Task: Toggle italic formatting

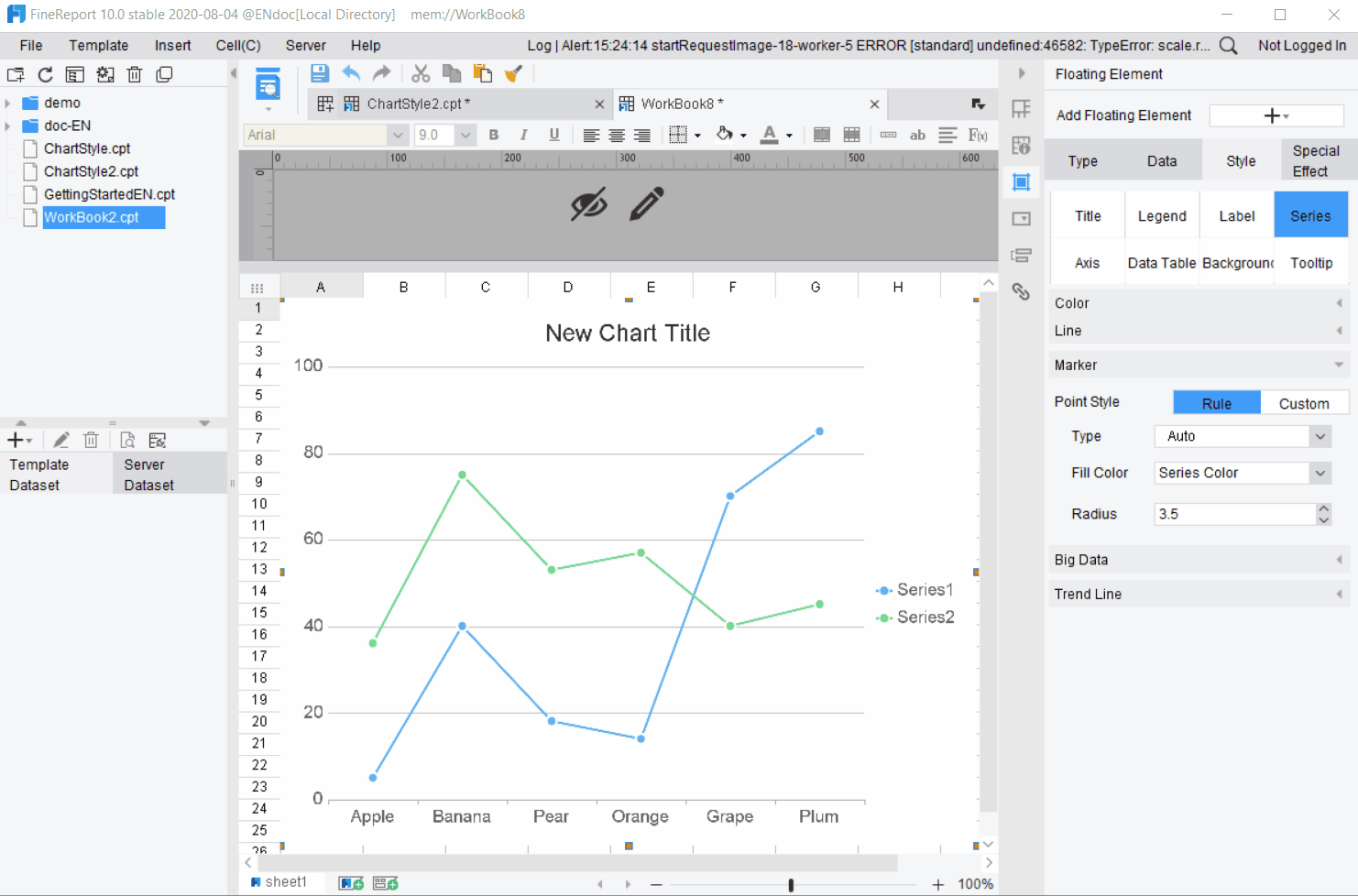Action: 523,136
